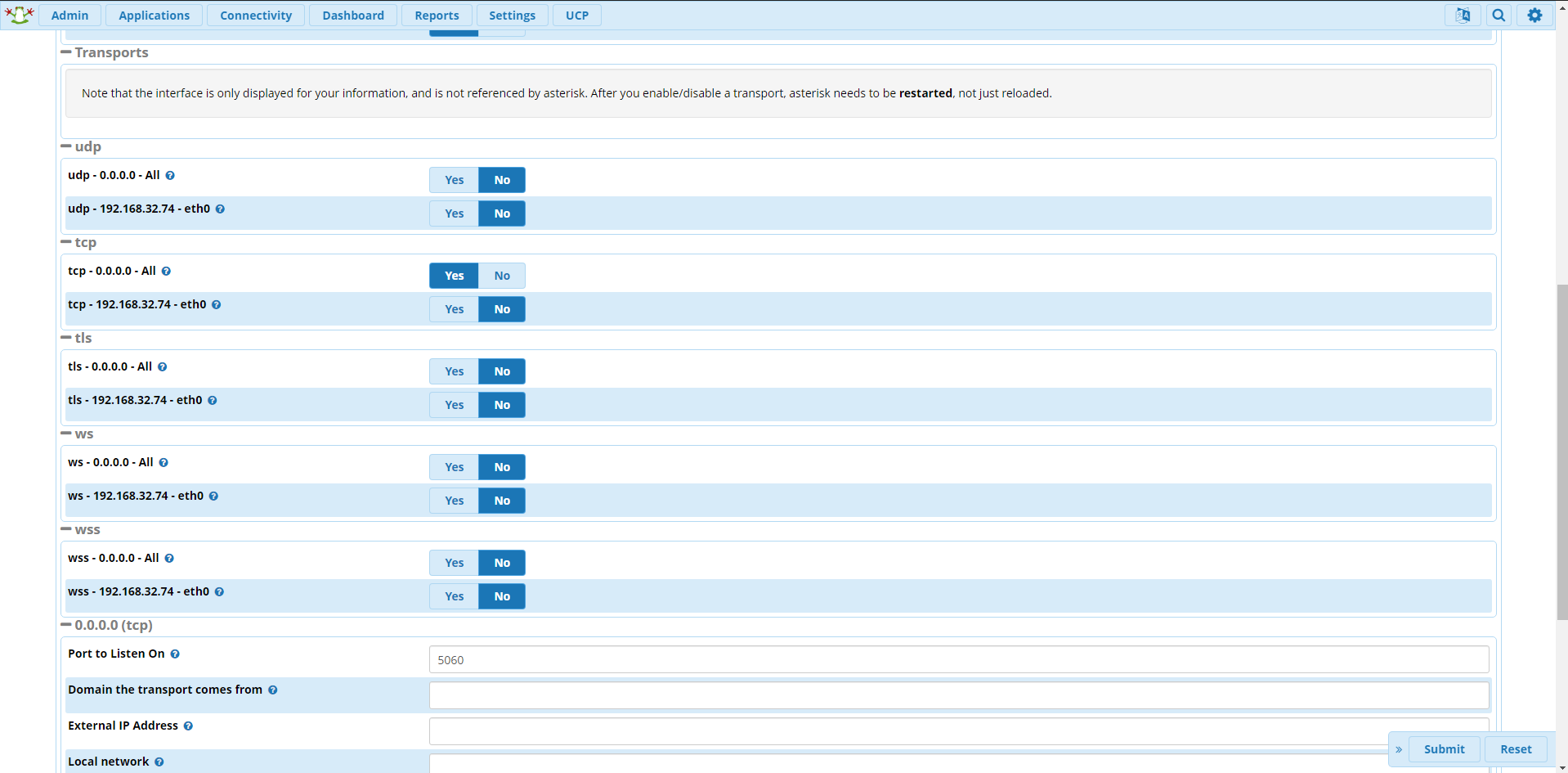Collapse the wss section

click(66, 529)
